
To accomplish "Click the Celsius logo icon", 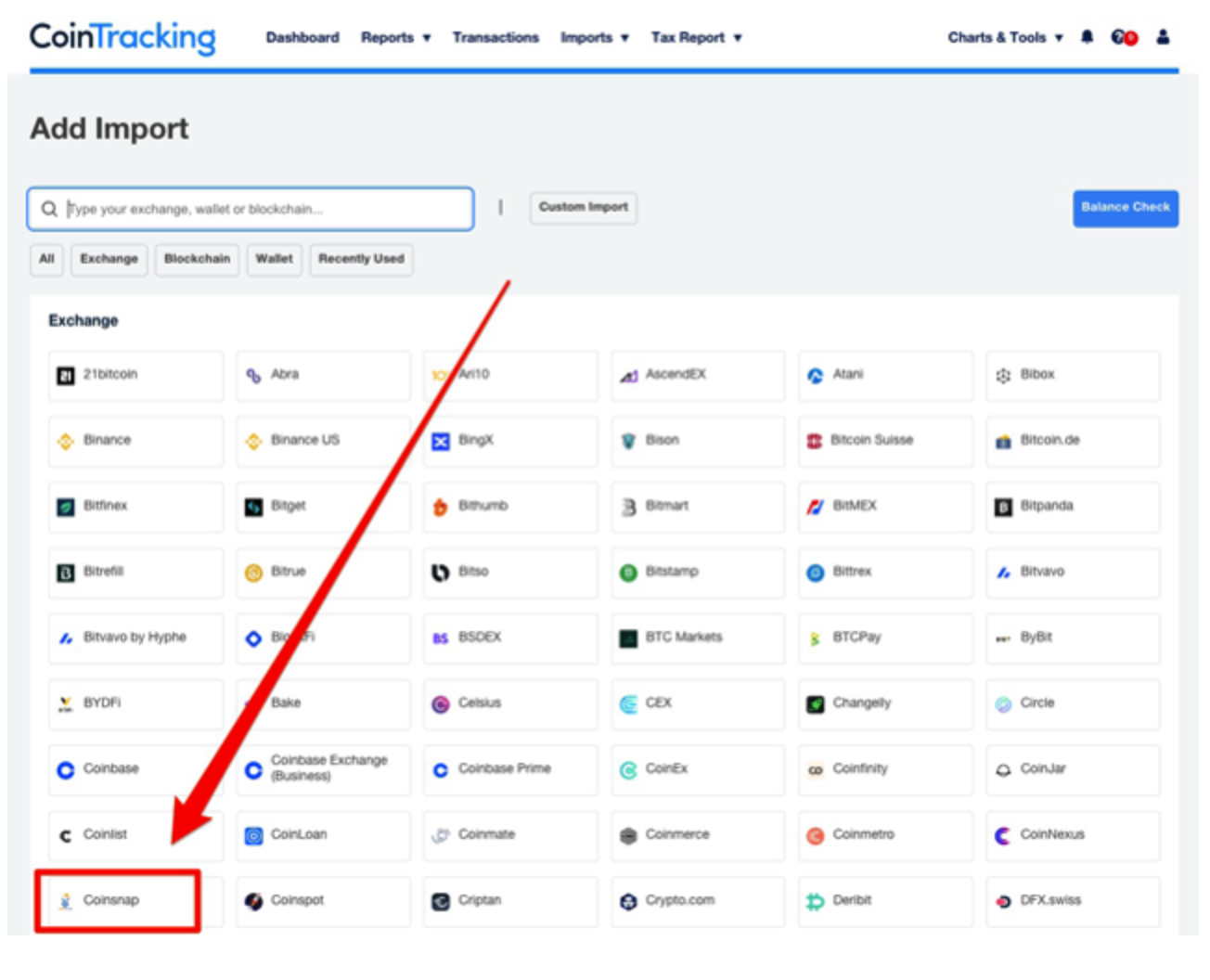I will [441, 704].
